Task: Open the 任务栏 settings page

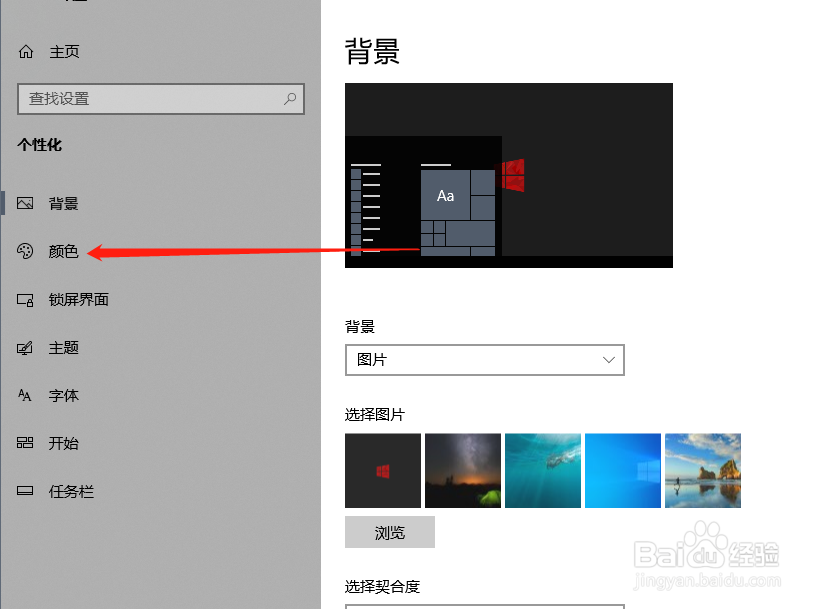Action: click(71, 492)
